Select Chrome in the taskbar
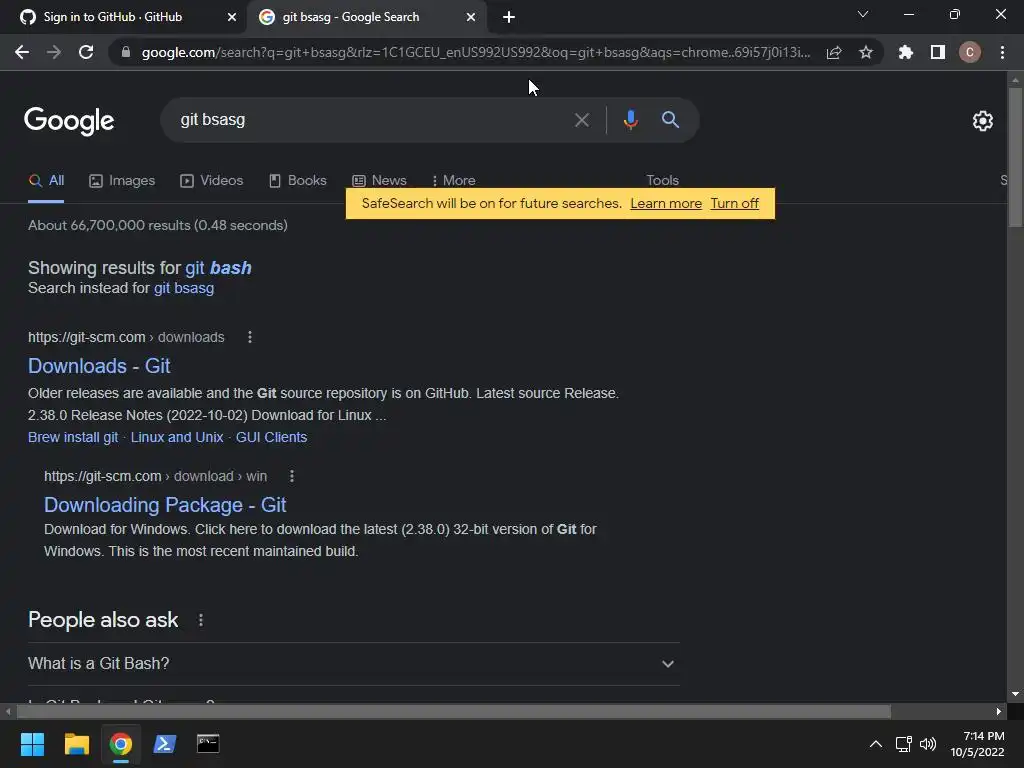Viewport: 1024px width, 768px height. tap(121, 744)
